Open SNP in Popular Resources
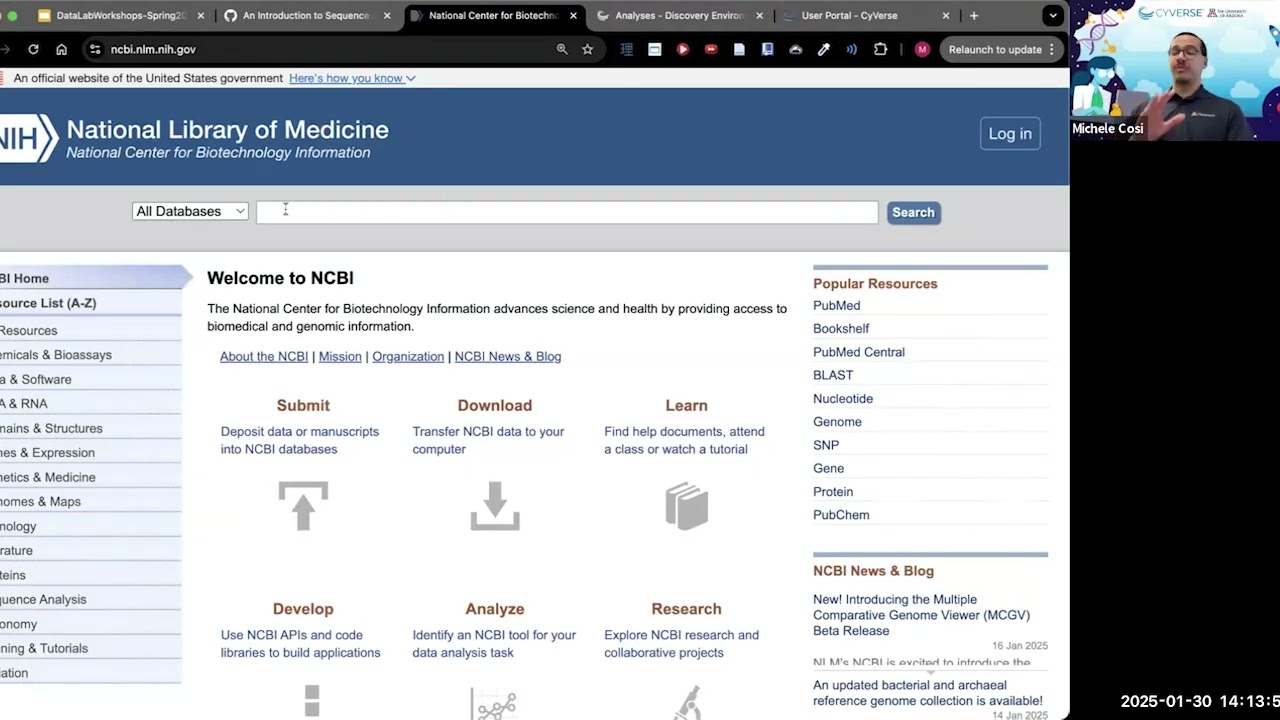The width and height of the screenshot is (1280, 720). (826, 445)
